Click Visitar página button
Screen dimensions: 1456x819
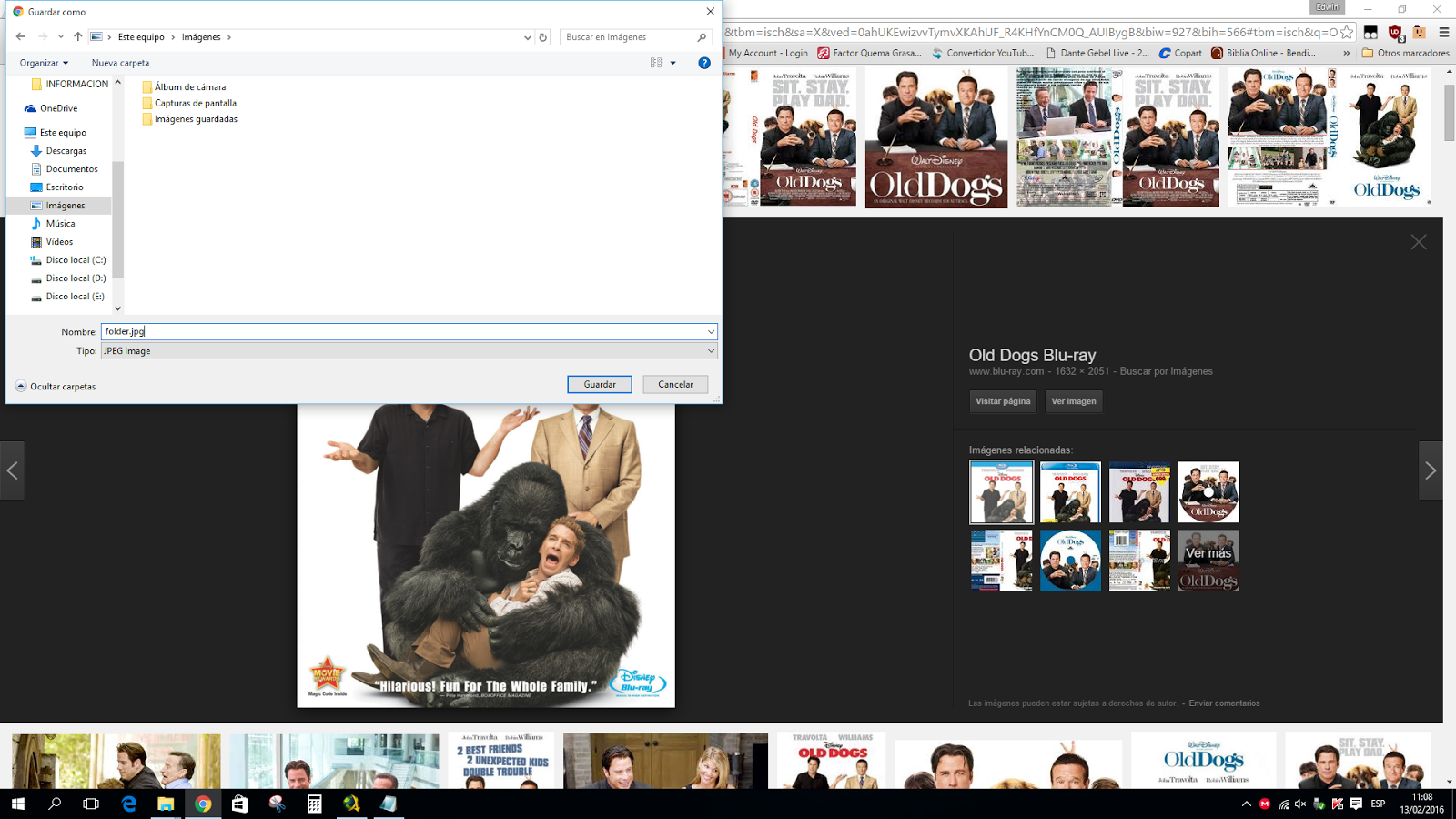click(1003, 401)
